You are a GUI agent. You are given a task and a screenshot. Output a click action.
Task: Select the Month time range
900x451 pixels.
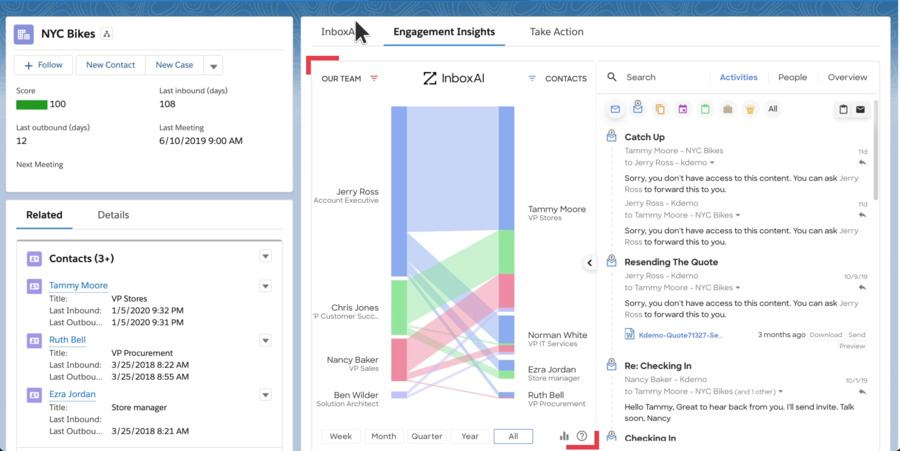pyautogui.click(x=383, y=436)
